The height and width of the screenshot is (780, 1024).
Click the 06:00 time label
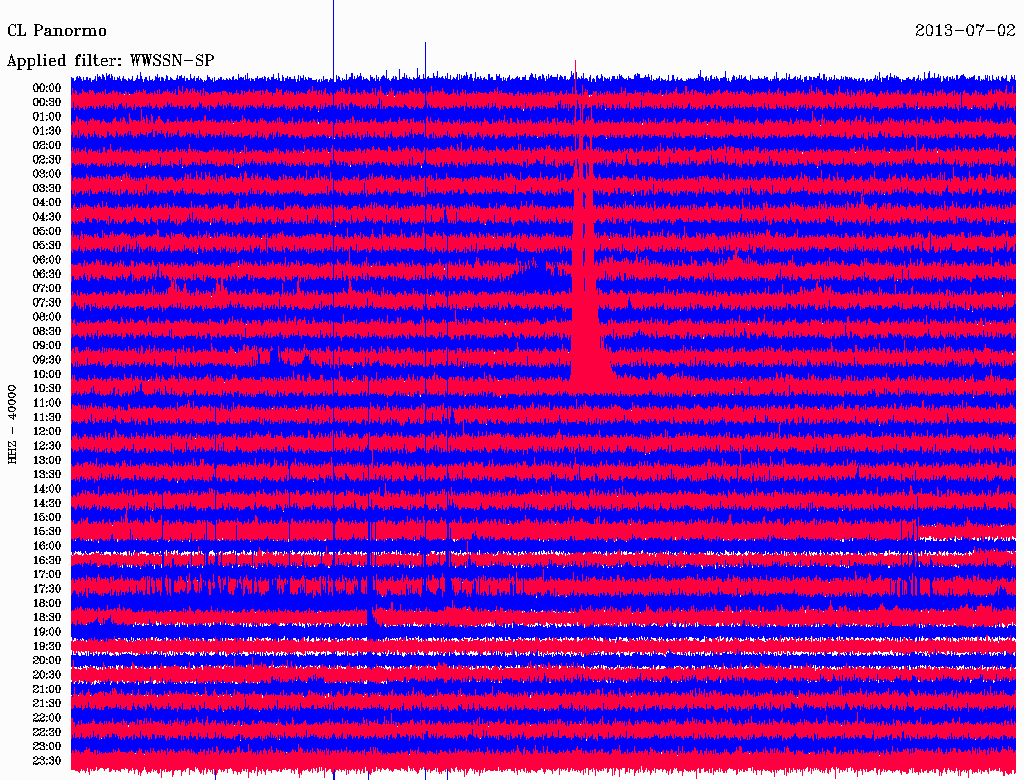pyautogui.click(x=46, y=259)
